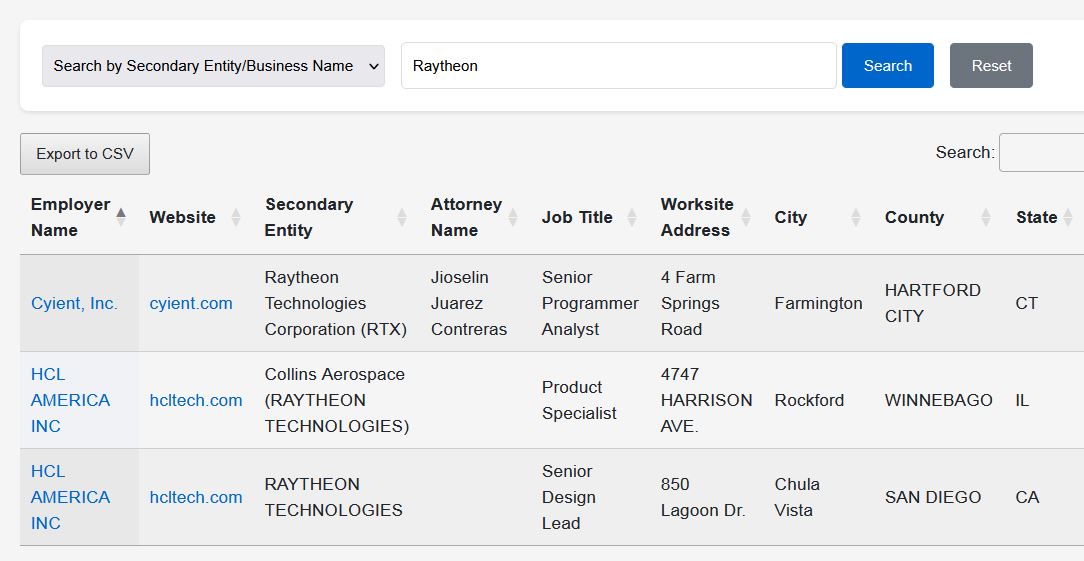The width and height of the screenshot is (1084, 561).
Task: Click the blue Search button
Action: click(x=888, y=66)
